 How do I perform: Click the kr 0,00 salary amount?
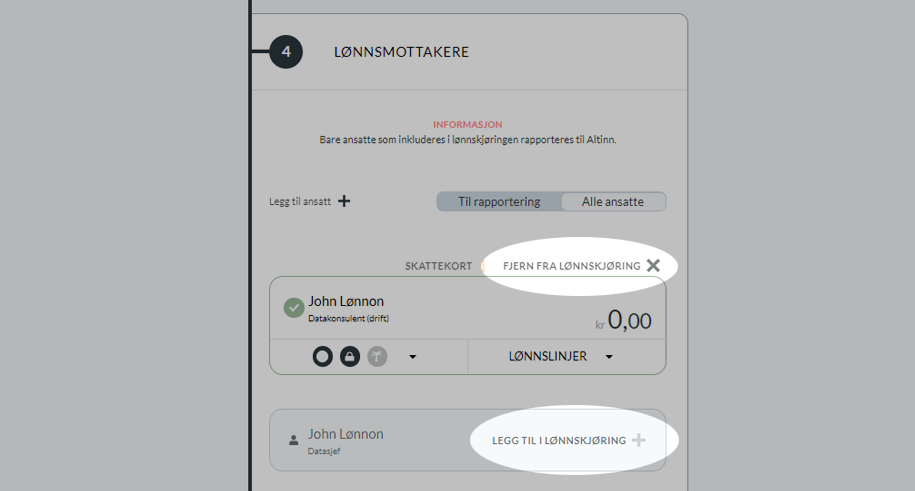pos(623,321)
